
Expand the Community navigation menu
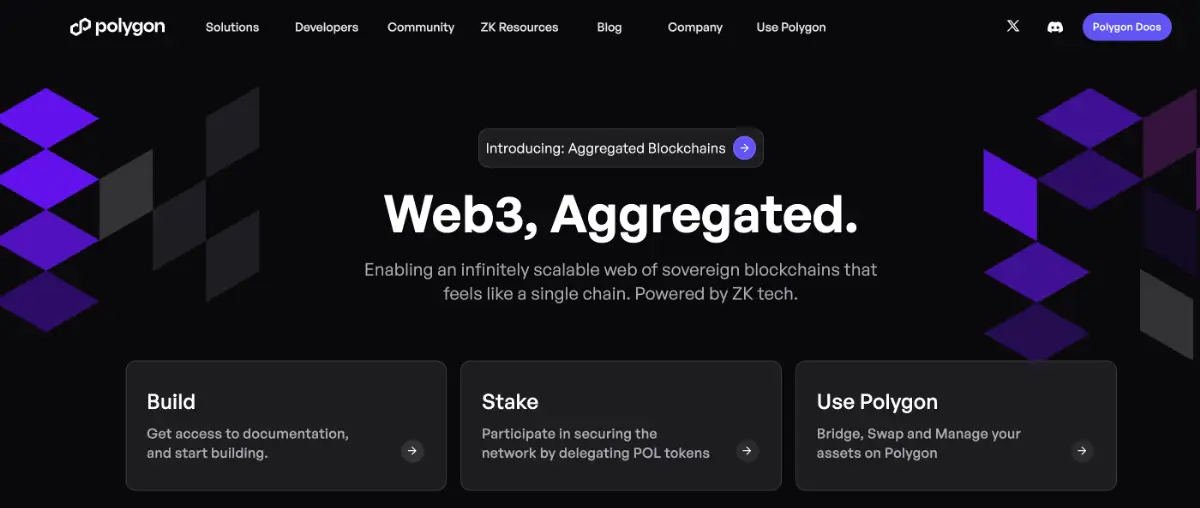[421, 27]
